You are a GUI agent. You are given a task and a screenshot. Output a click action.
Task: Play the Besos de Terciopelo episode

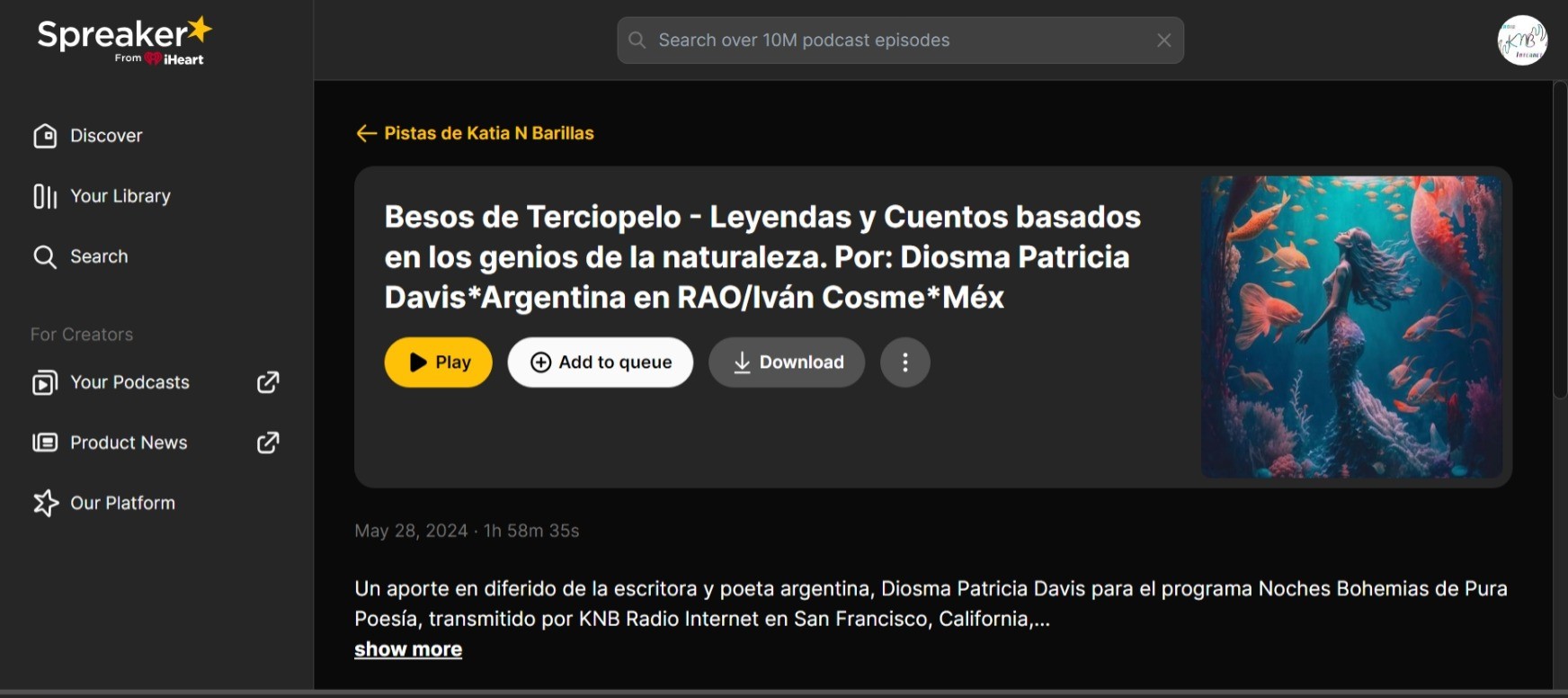438,362
